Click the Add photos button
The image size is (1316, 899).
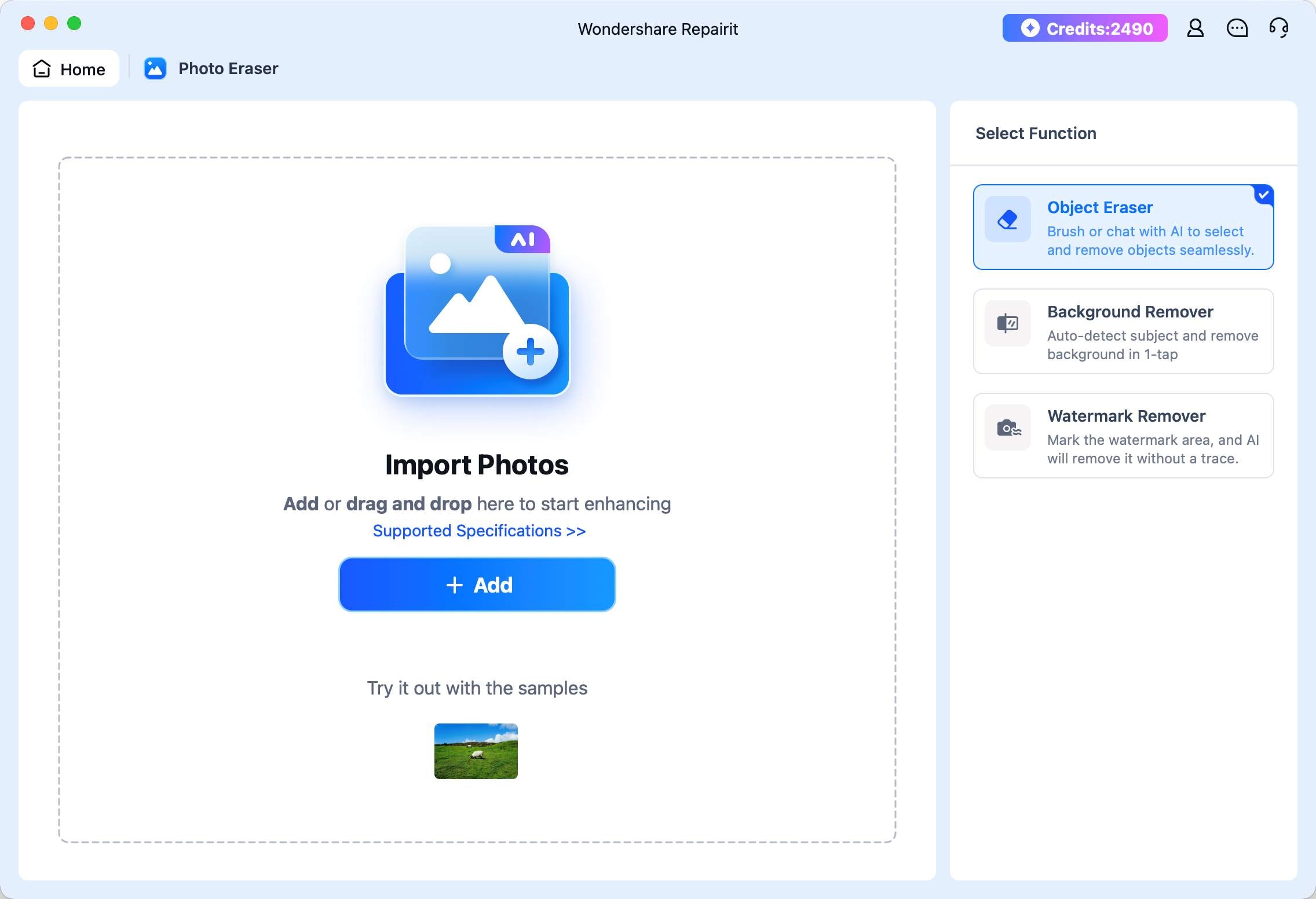tap(477, 584)
